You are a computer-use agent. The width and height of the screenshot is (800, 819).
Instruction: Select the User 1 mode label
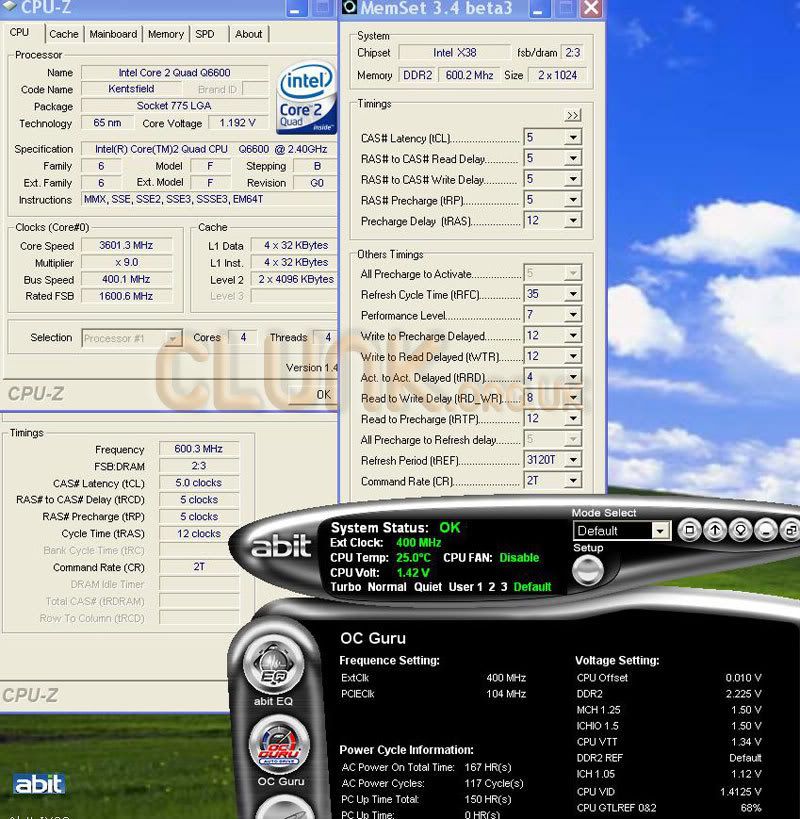[x=466, y=587]
